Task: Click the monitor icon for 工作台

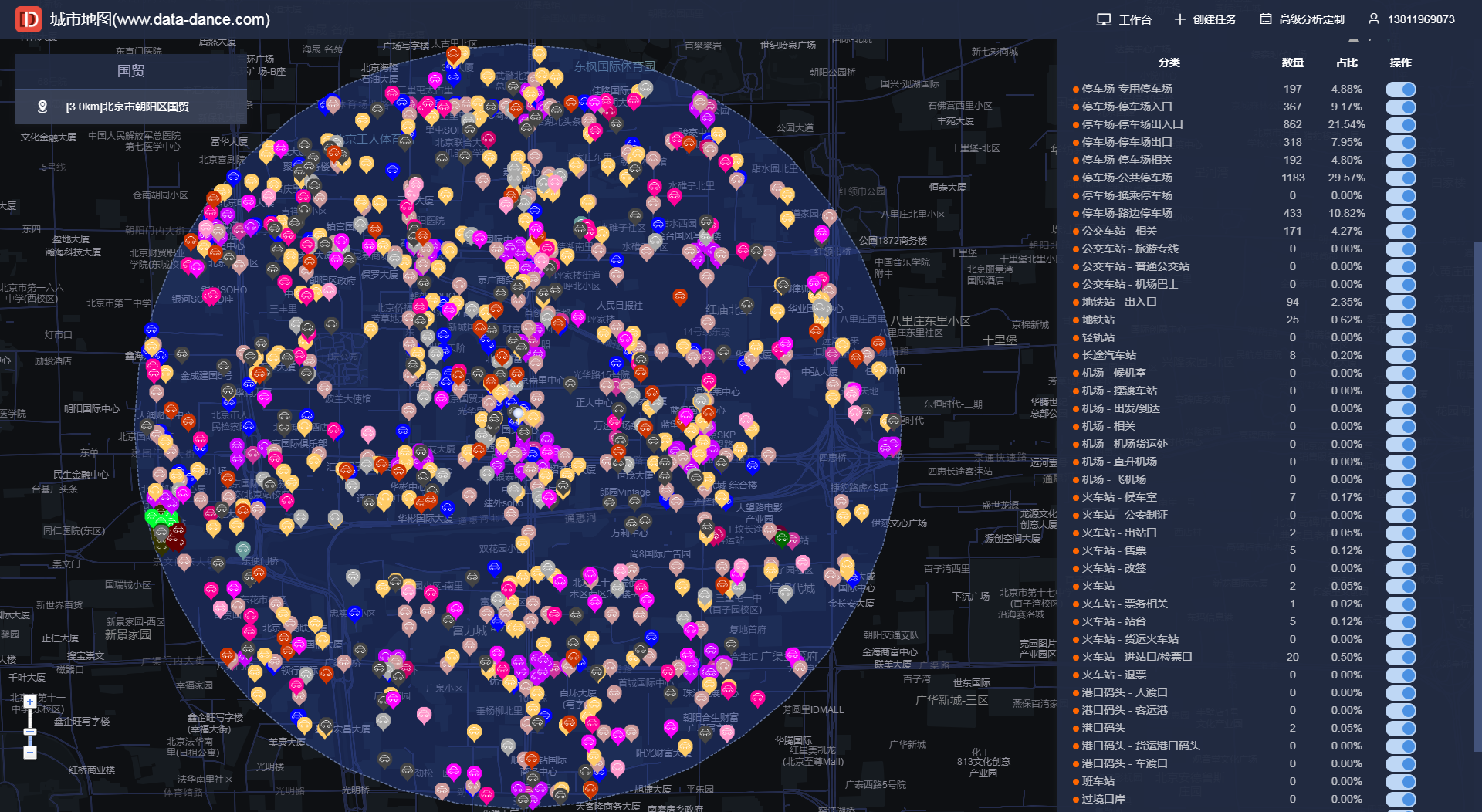Action: (x=1104, y=19)
